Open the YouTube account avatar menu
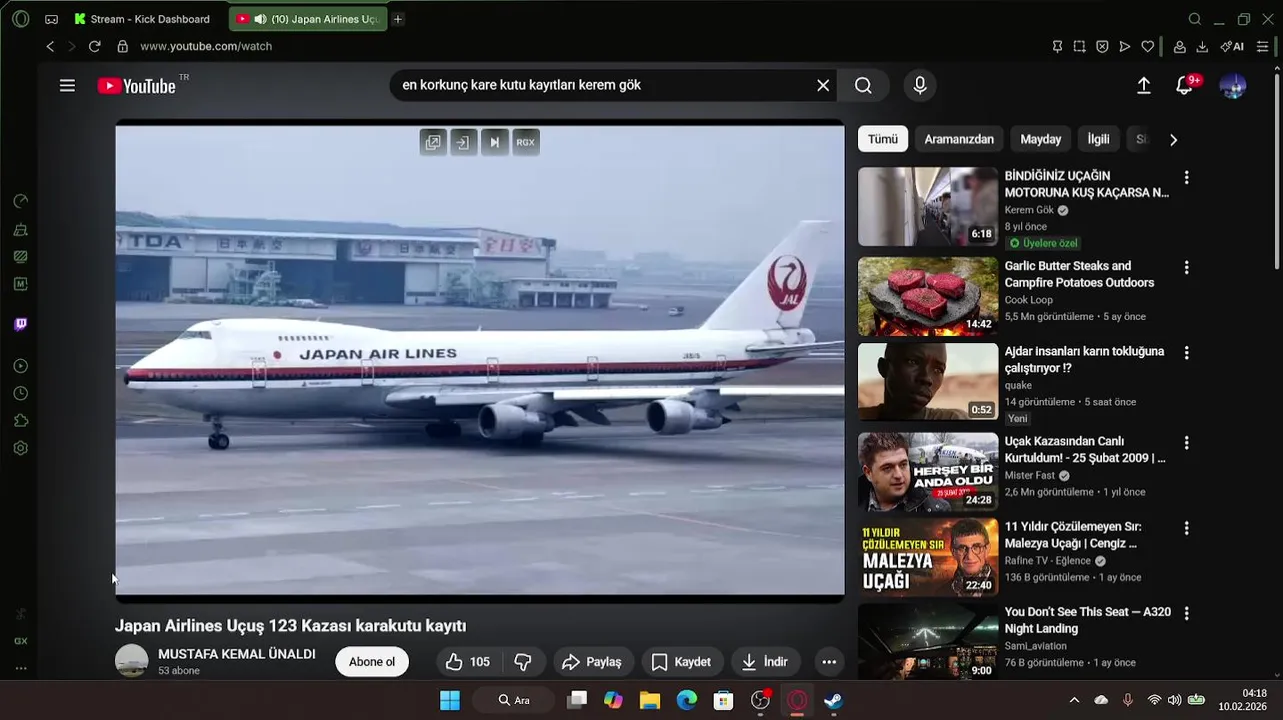This screenshot has height=720, width=1283. [1233, 86]
